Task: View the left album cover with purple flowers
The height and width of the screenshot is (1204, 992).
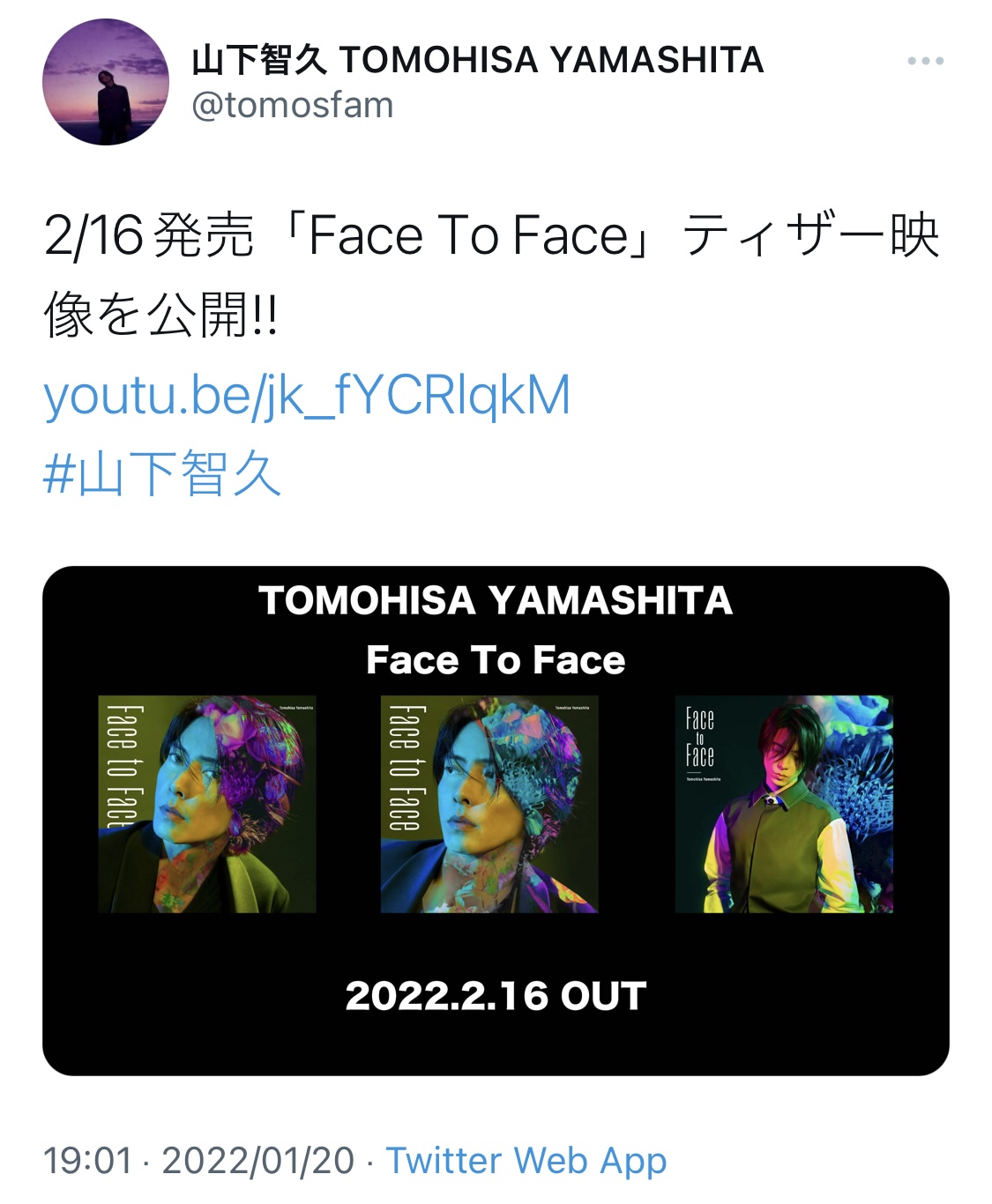Action: 207,804
